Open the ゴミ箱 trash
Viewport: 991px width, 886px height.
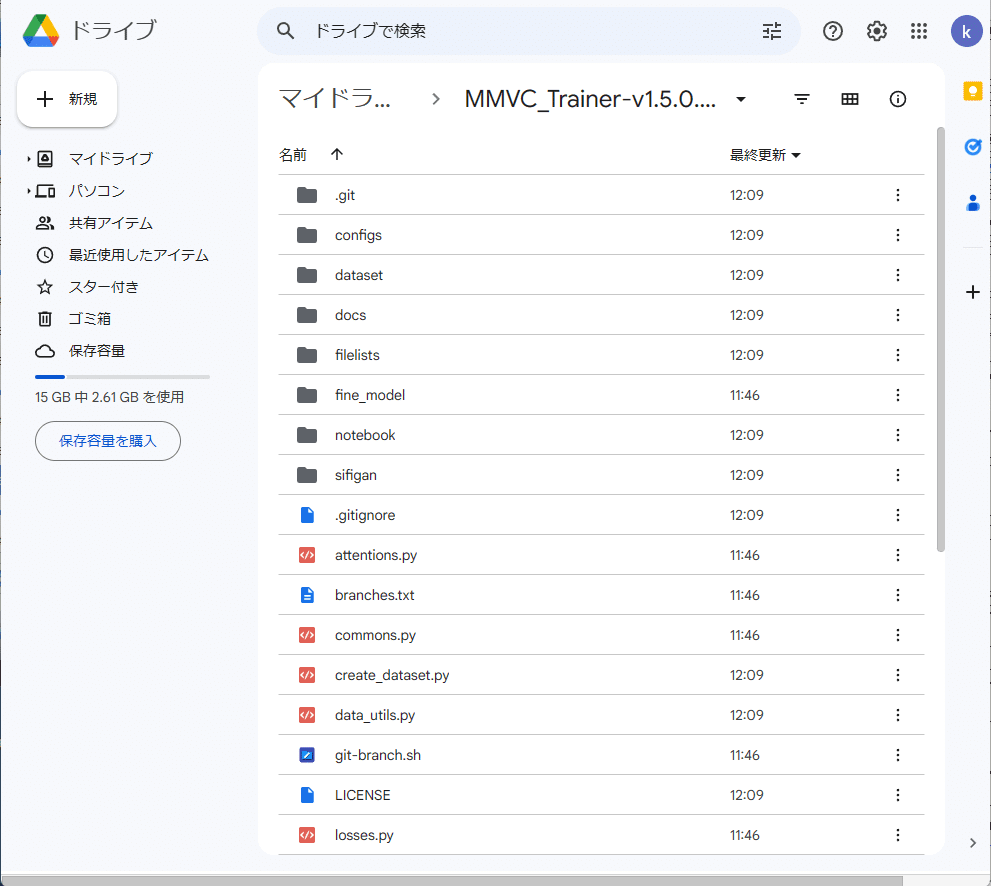[90, 319]
